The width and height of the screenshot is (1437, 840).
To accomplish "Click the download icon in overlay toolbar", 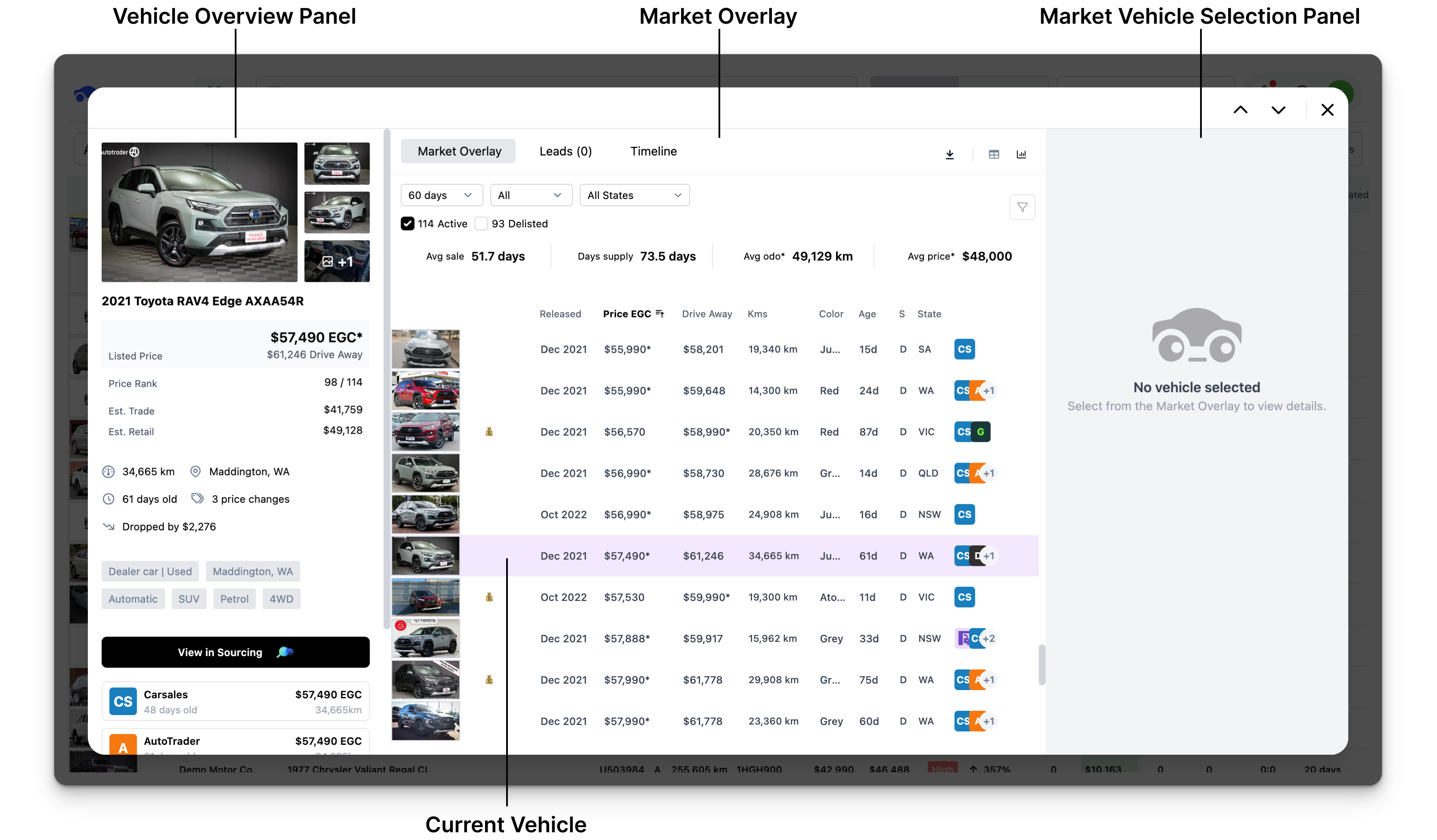I will 949,155.
